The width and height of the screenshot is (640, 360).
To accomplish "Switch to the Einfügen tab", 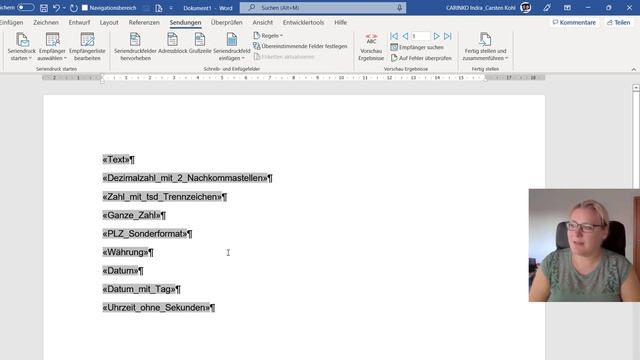I will [x=11, y=22].
